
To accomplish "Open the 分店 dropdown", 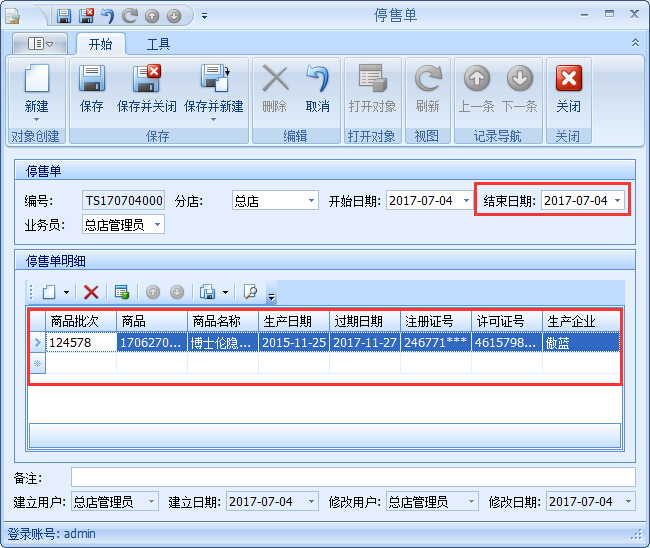I will point(311,201).
